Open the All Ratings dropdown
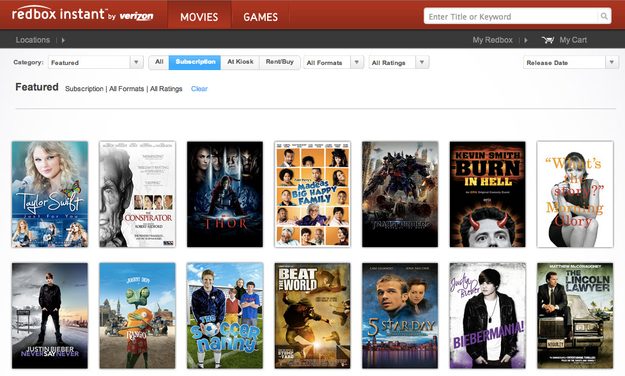The height and width of the screenshot is (376, 625). [x=399, y=62]
